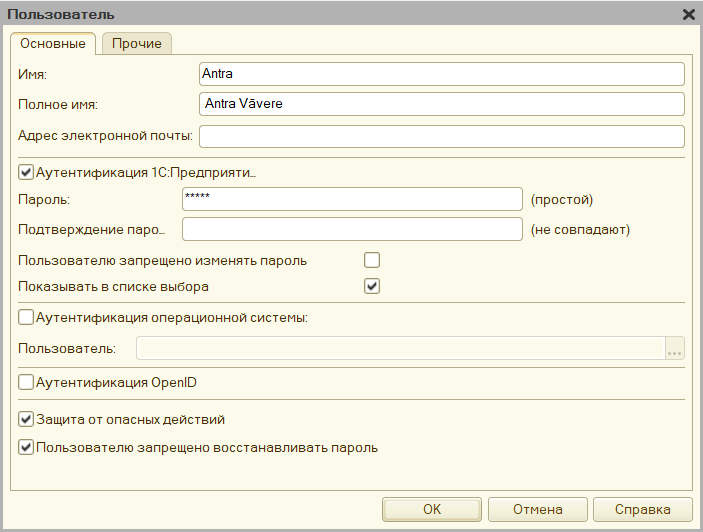Open help via the Справка button
703x532 pixels.
643,509
